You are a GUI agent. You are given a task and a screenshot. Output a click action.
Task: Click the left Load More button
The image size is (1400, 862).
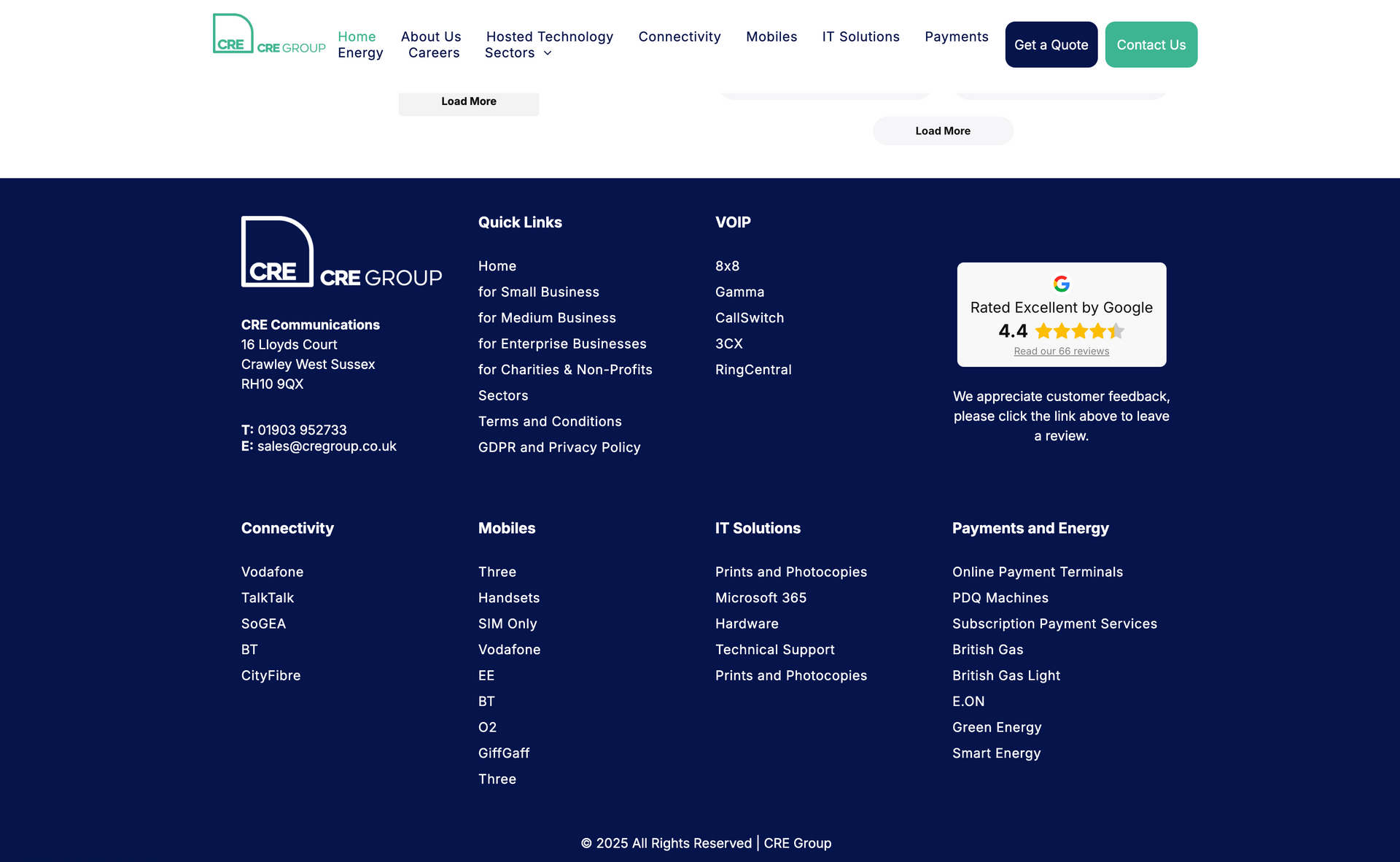468,102
